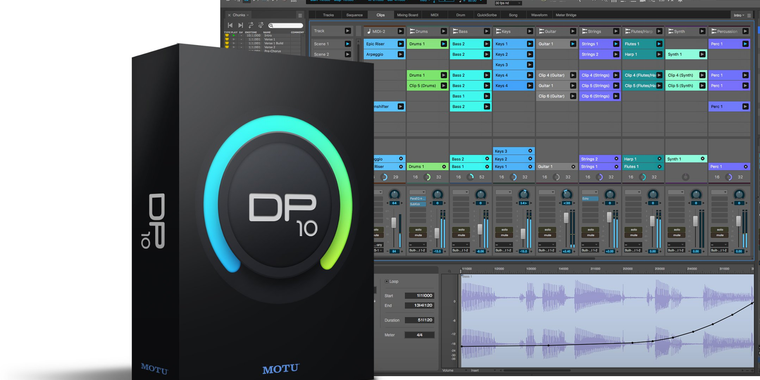The image size is (760, 380).
Task: Click the Meter 4/4 field
Action: pyautogui.click(x=419, y=335)
